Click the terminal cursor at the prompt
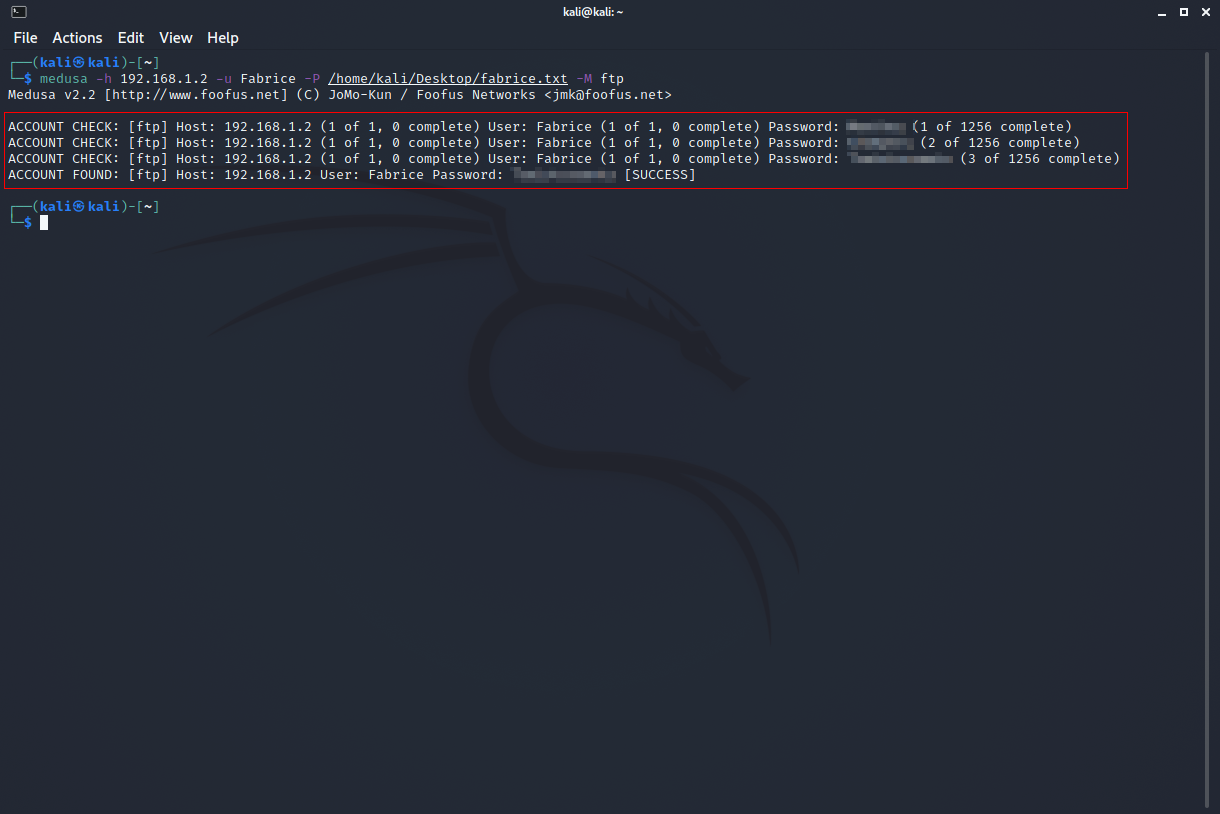Viewport: 1220px width, 814px height. coord(44,222)
